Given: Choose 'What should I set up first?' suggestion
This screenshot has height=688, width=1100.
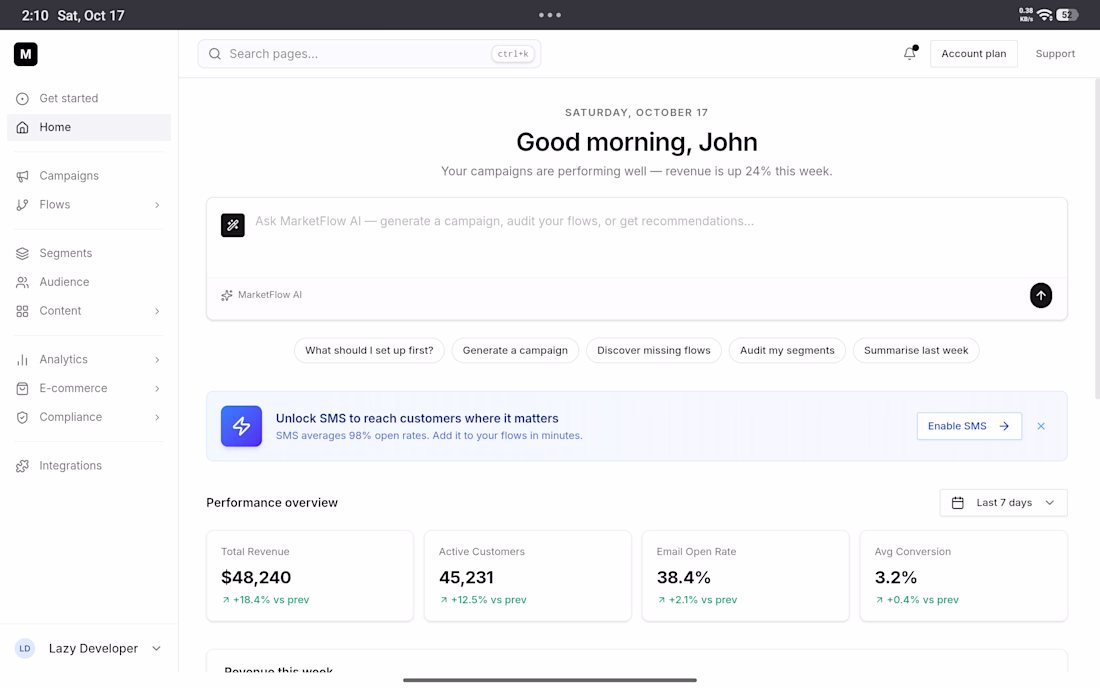Looking at the screenshot, I should (x=369, y=351).
